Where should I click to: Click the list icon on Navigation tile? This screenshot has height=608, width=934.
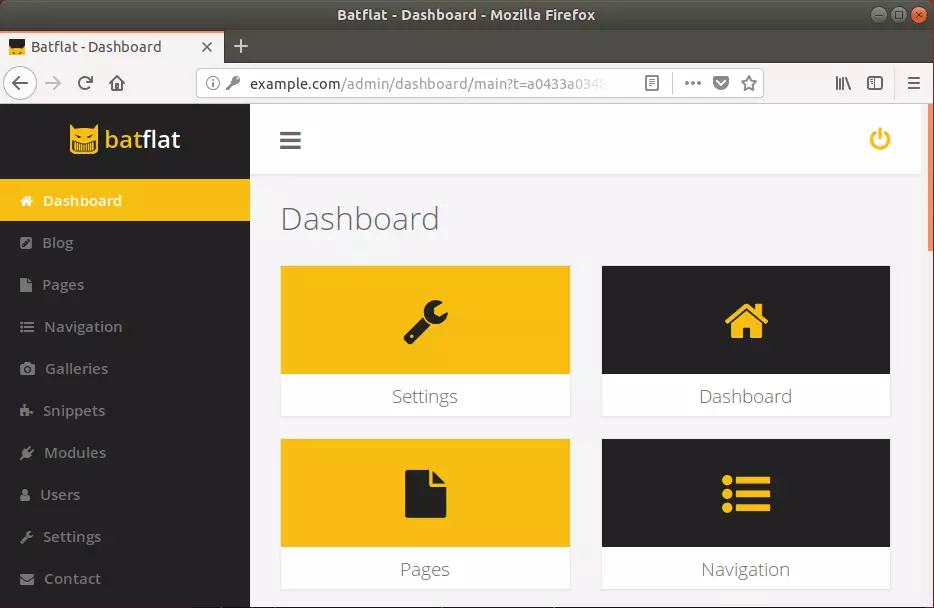746,494
